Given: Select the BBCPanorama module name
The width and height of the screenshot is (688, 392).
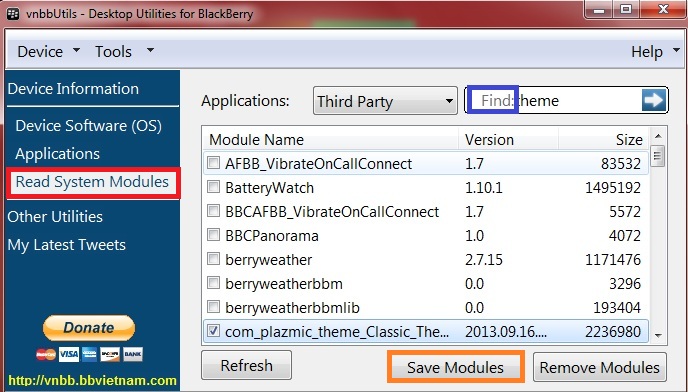Looking at the screenshot, I should [x=272, y=236].
